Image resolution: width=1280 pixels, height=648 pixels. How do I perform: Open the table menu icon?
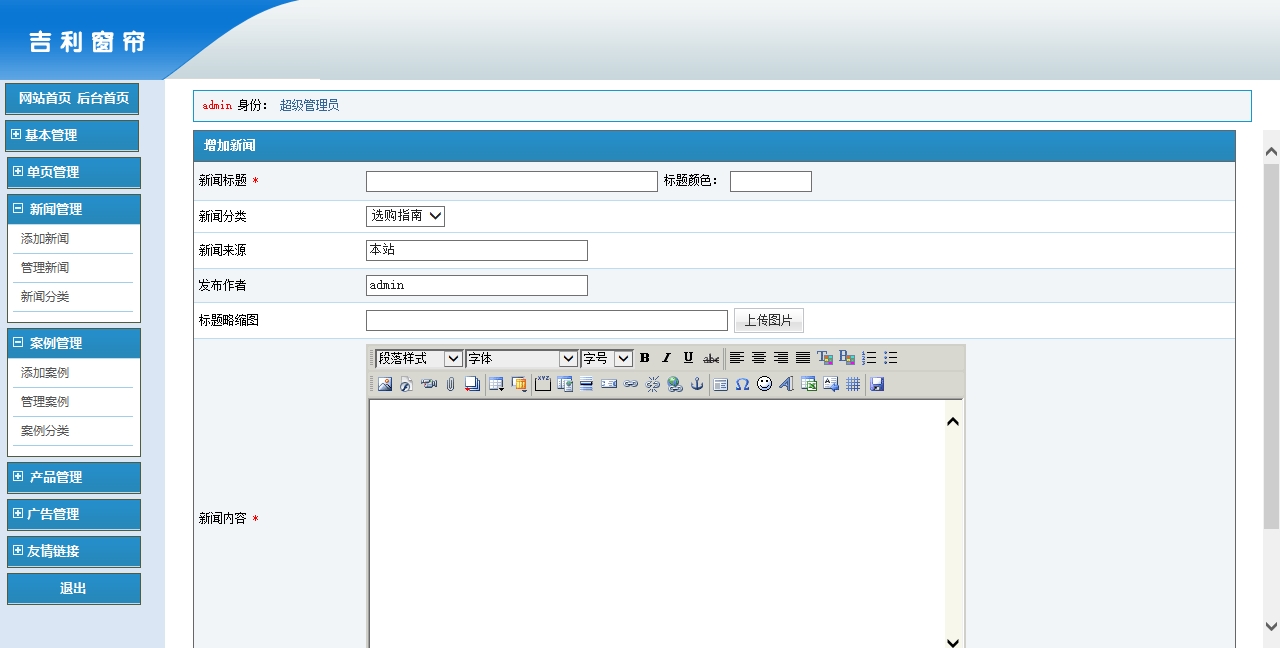click(x=496, y=384)
